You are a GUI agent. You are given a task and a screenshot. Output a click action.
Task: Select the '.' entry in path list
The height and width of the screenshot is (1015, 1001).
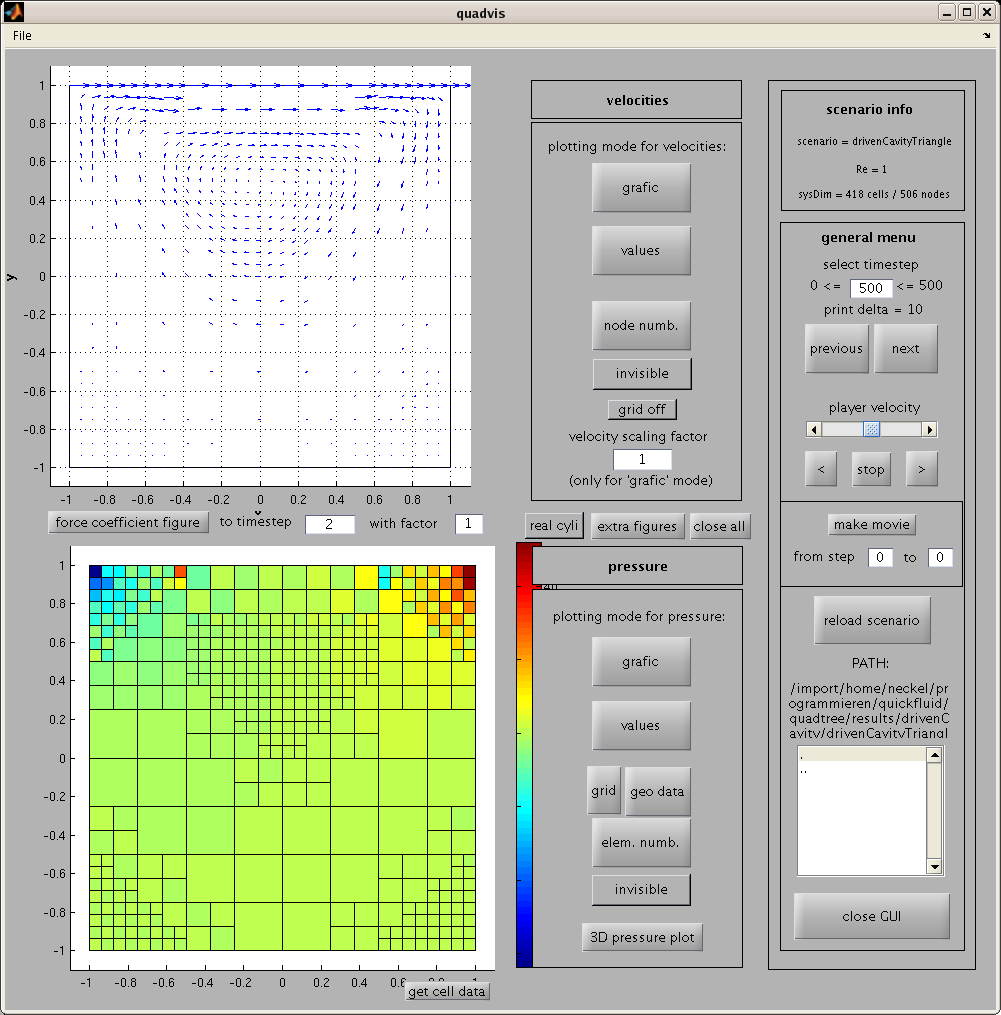click(862, 755)
